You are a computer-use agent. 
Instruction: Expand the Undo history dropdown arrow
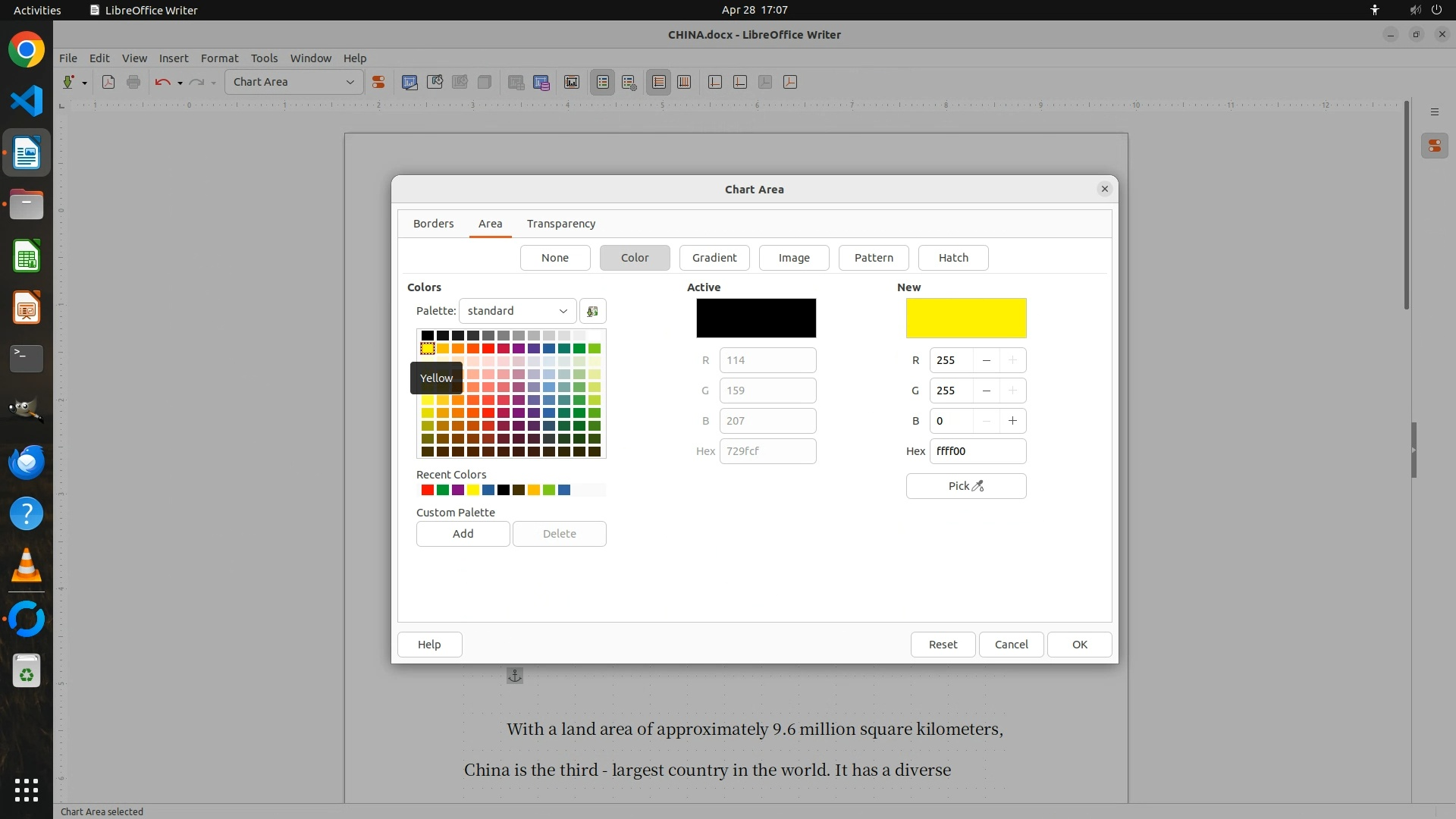(180, 83)
